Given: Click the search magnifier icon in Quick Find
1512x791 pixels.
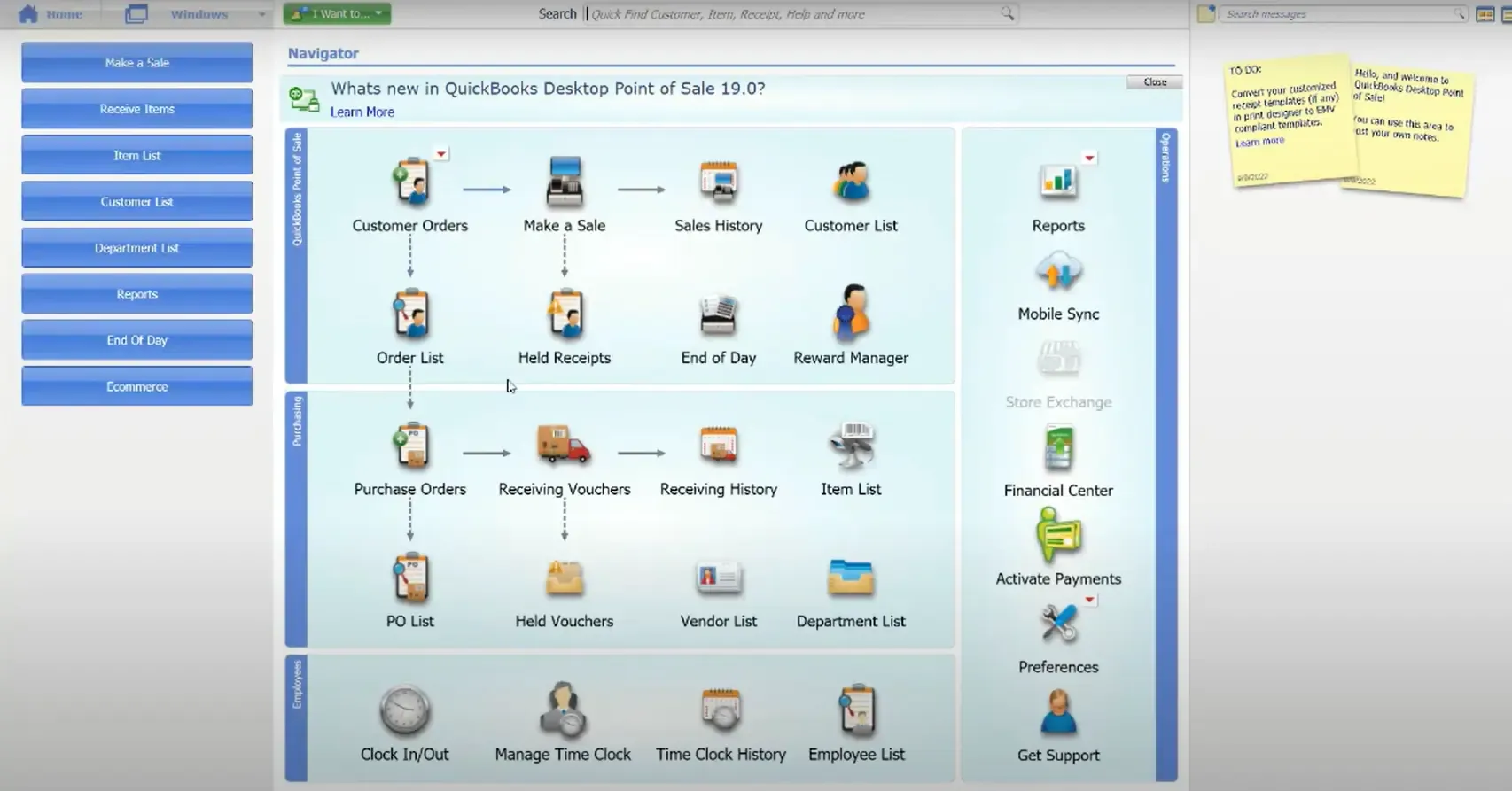Looking at the screenshot, I should tap(1008, 13).
